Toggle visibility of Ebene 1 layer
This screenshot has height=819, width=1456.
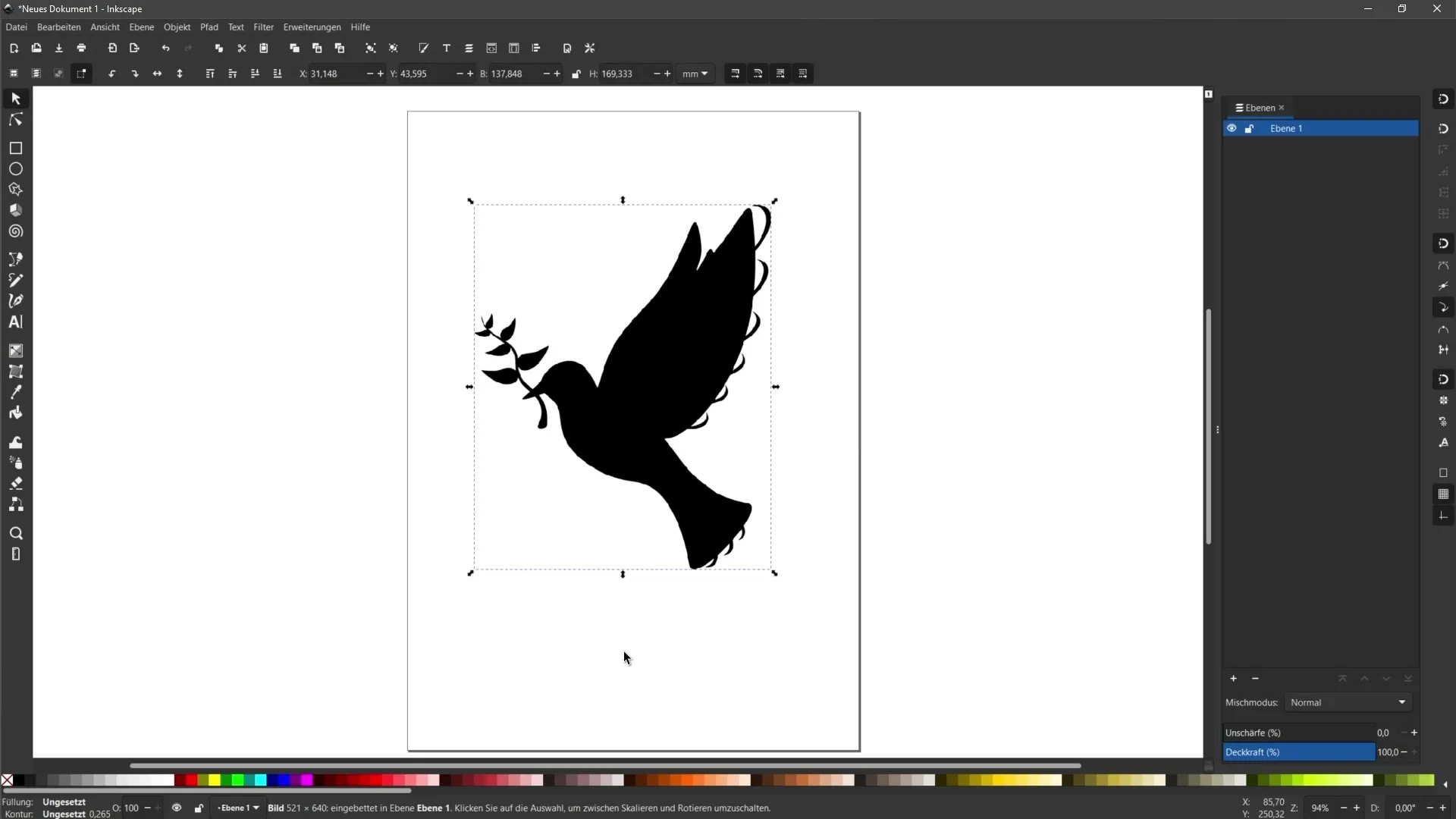[1231, 128]
